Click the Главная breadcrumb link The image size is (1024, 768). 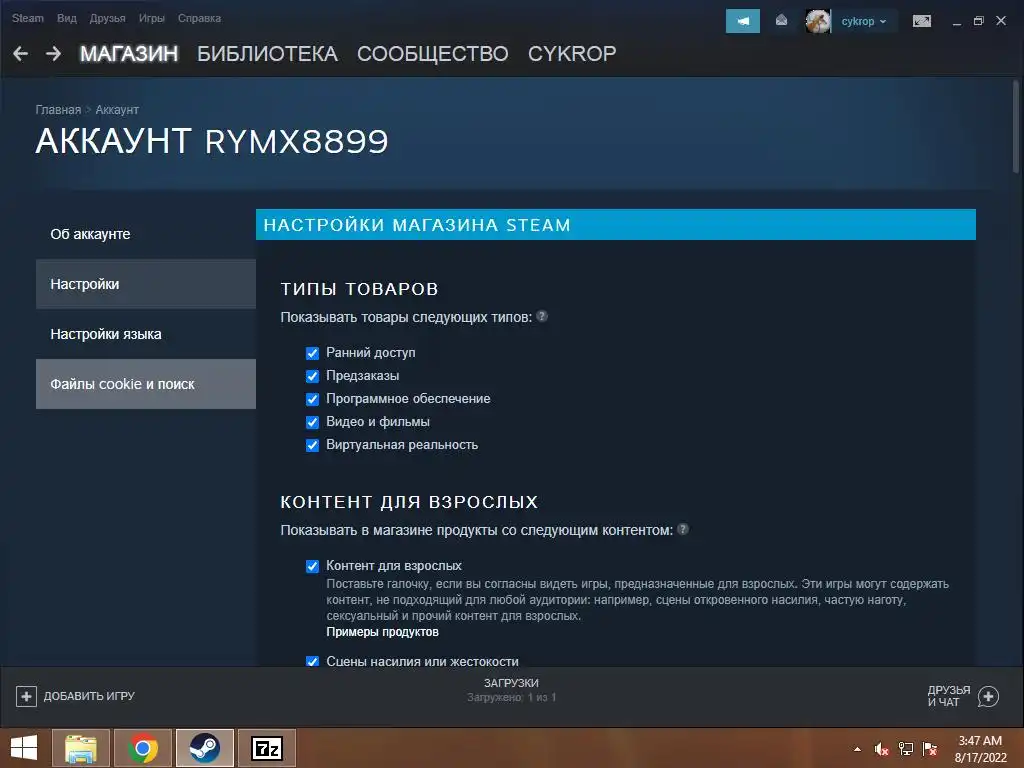point(58,110)
